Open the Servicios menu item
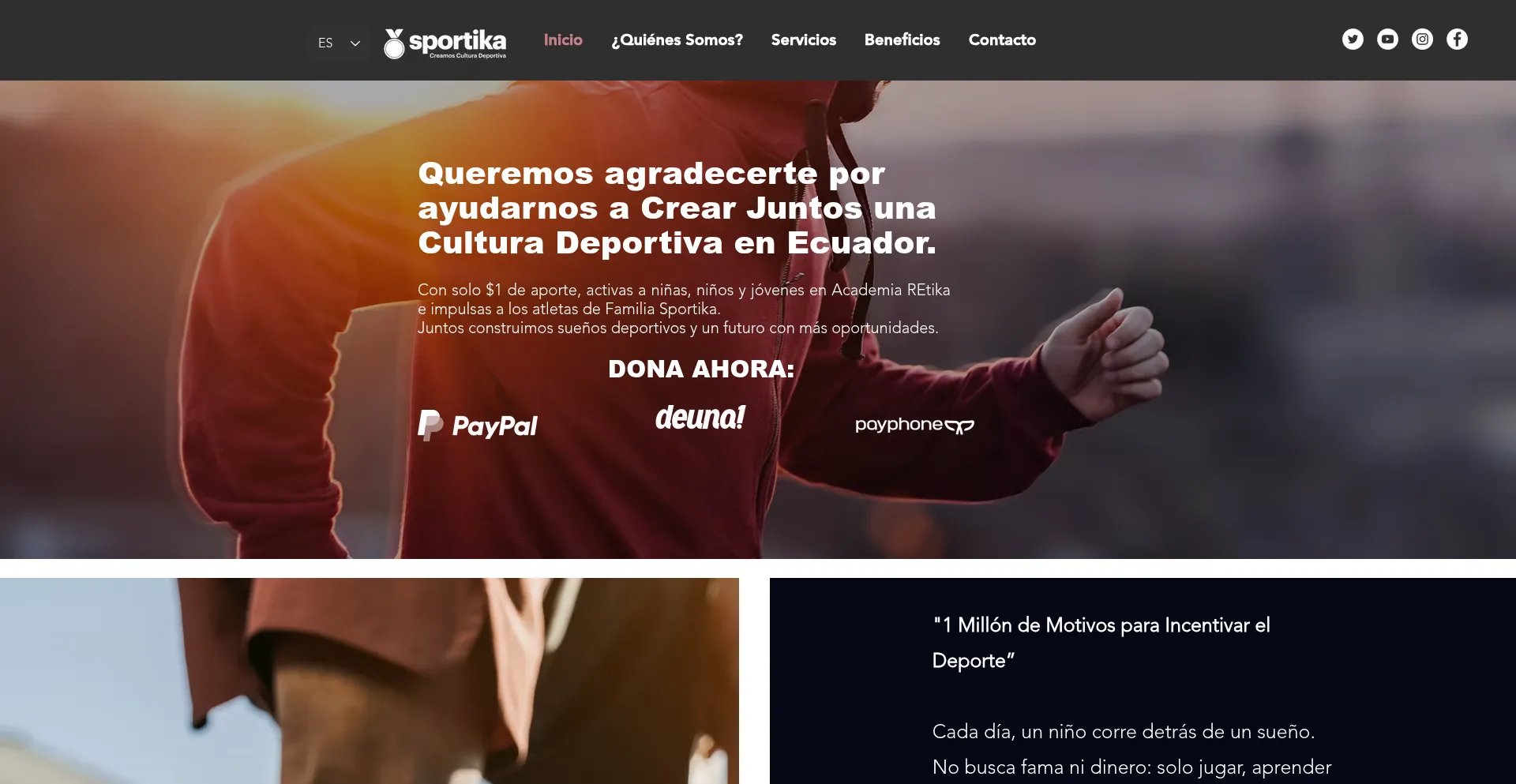The height and width of the screenshot is (784, 1516). pos(803,39)
